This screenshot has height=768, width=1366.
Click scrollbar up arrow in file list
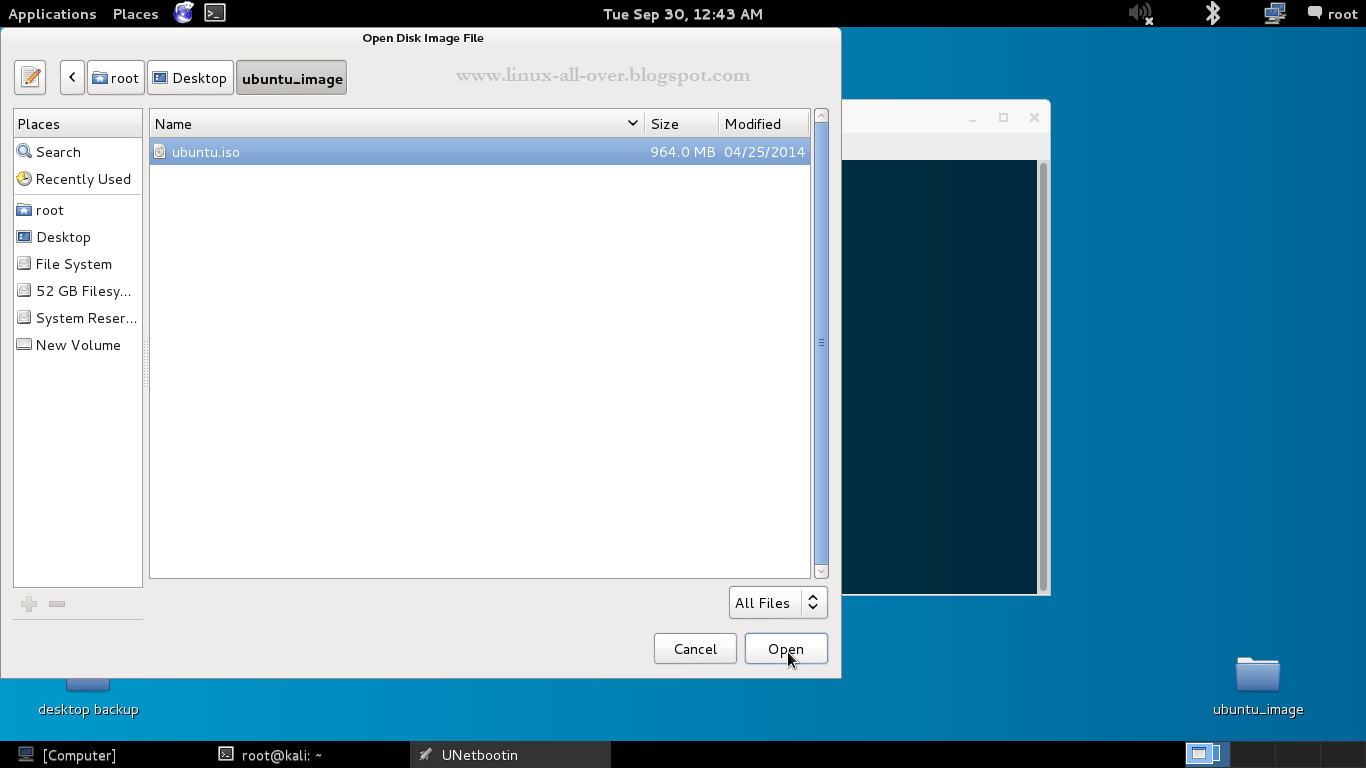click(821, 116)
